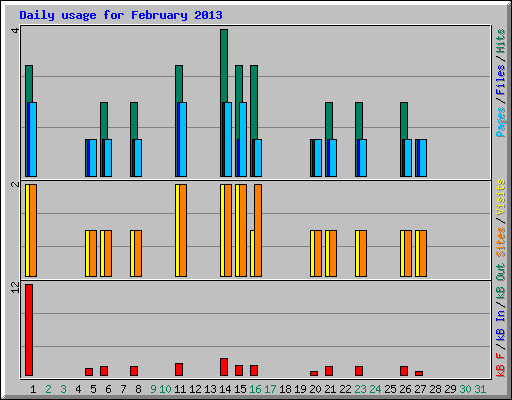Image resolution: width=512 pixels, height=400 pixels.
Task: Select day label 29 on the x-axis
Action: tap(450, 389)
